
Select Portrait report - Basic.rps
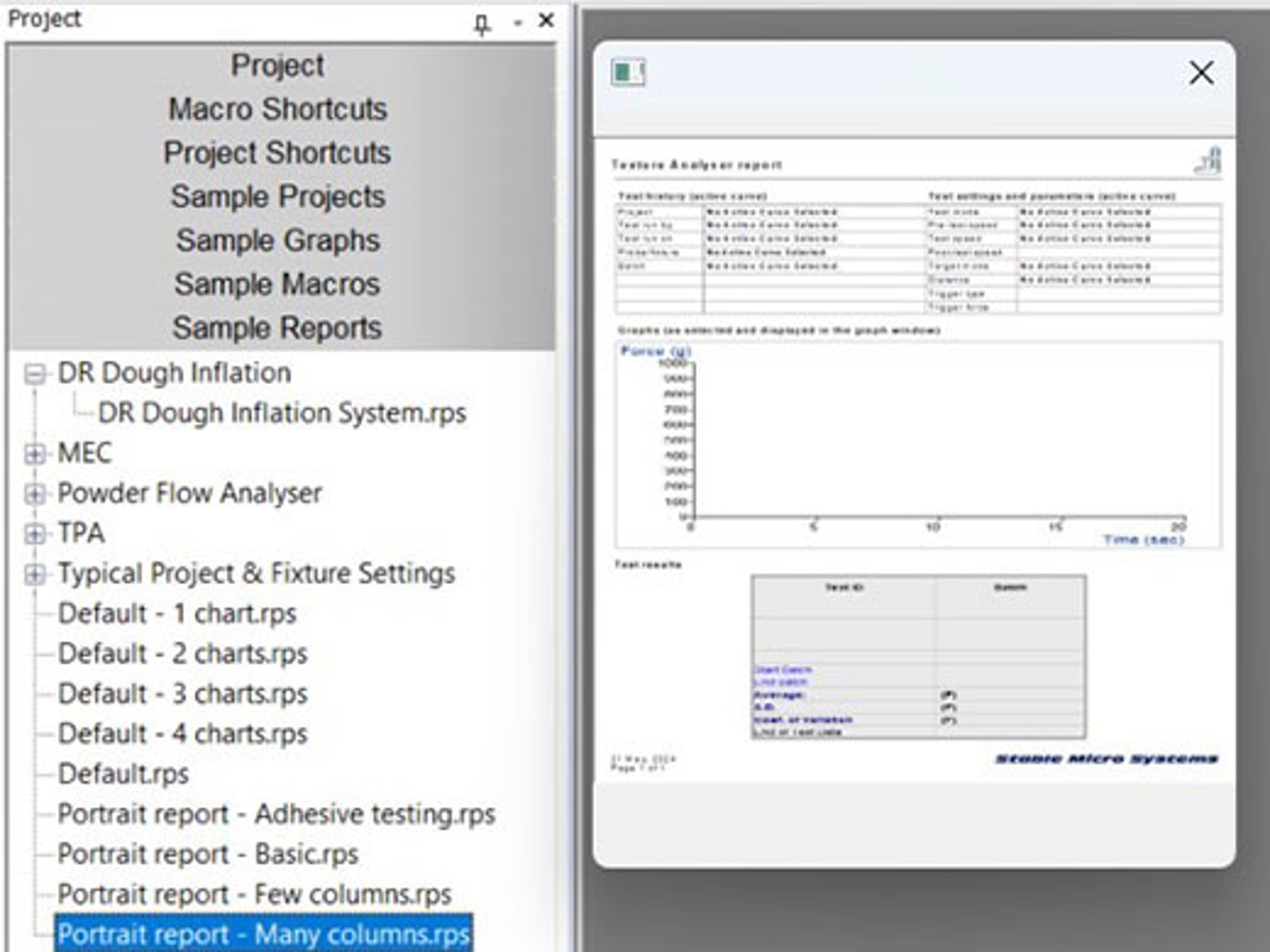(208, 854)
